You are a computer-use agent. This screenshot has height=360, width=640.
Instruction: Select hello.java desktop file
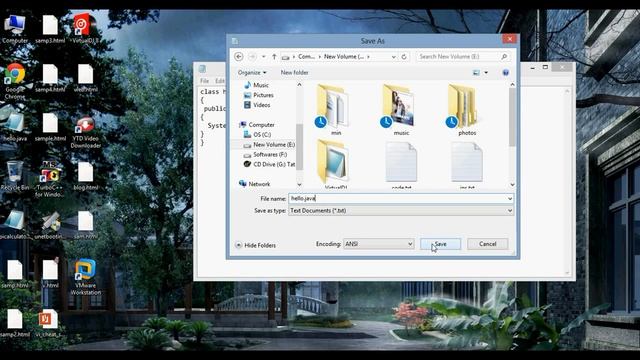[15, 127]
